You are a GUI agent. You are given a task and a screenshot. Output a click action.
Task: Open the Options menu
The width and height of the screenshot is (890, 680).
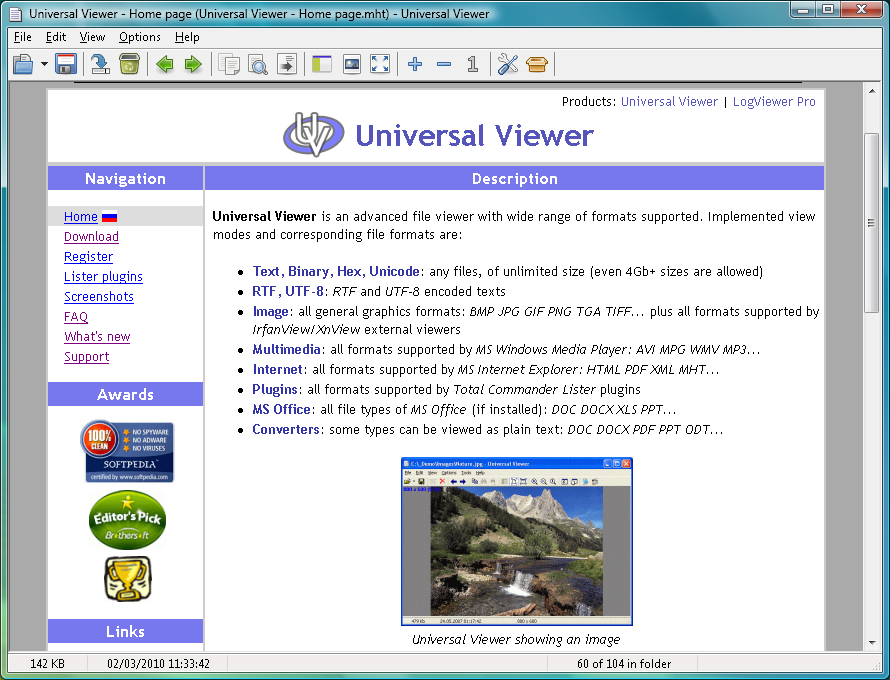point(140,37)
